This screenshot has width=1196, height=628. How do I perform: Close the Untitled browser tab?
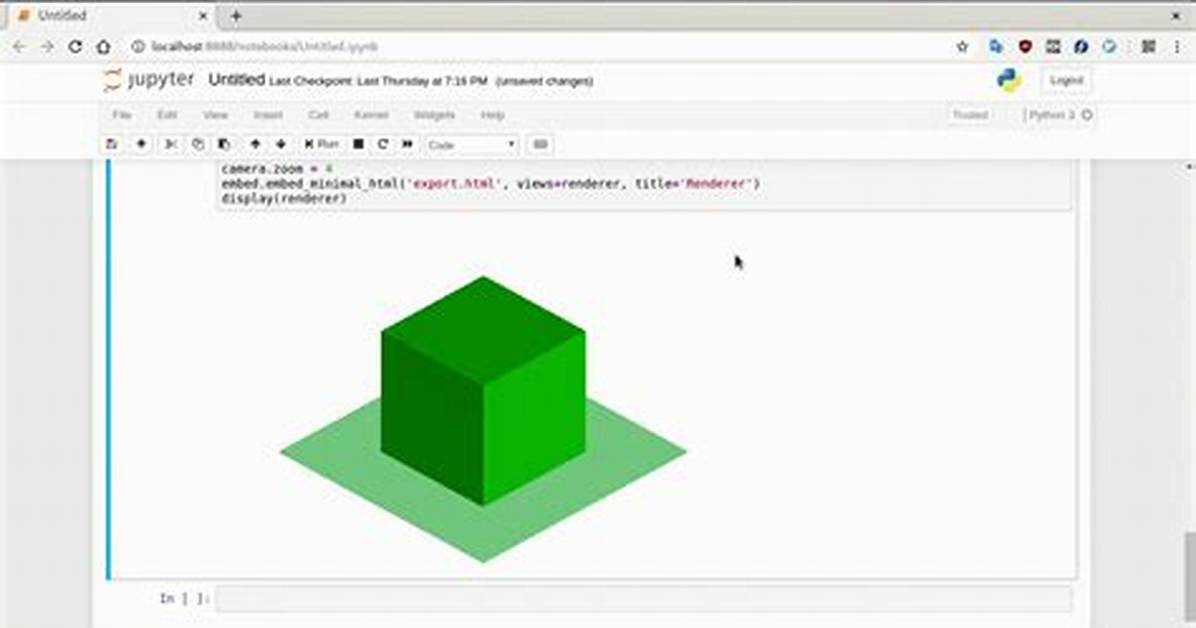click(x=203, y=15)
